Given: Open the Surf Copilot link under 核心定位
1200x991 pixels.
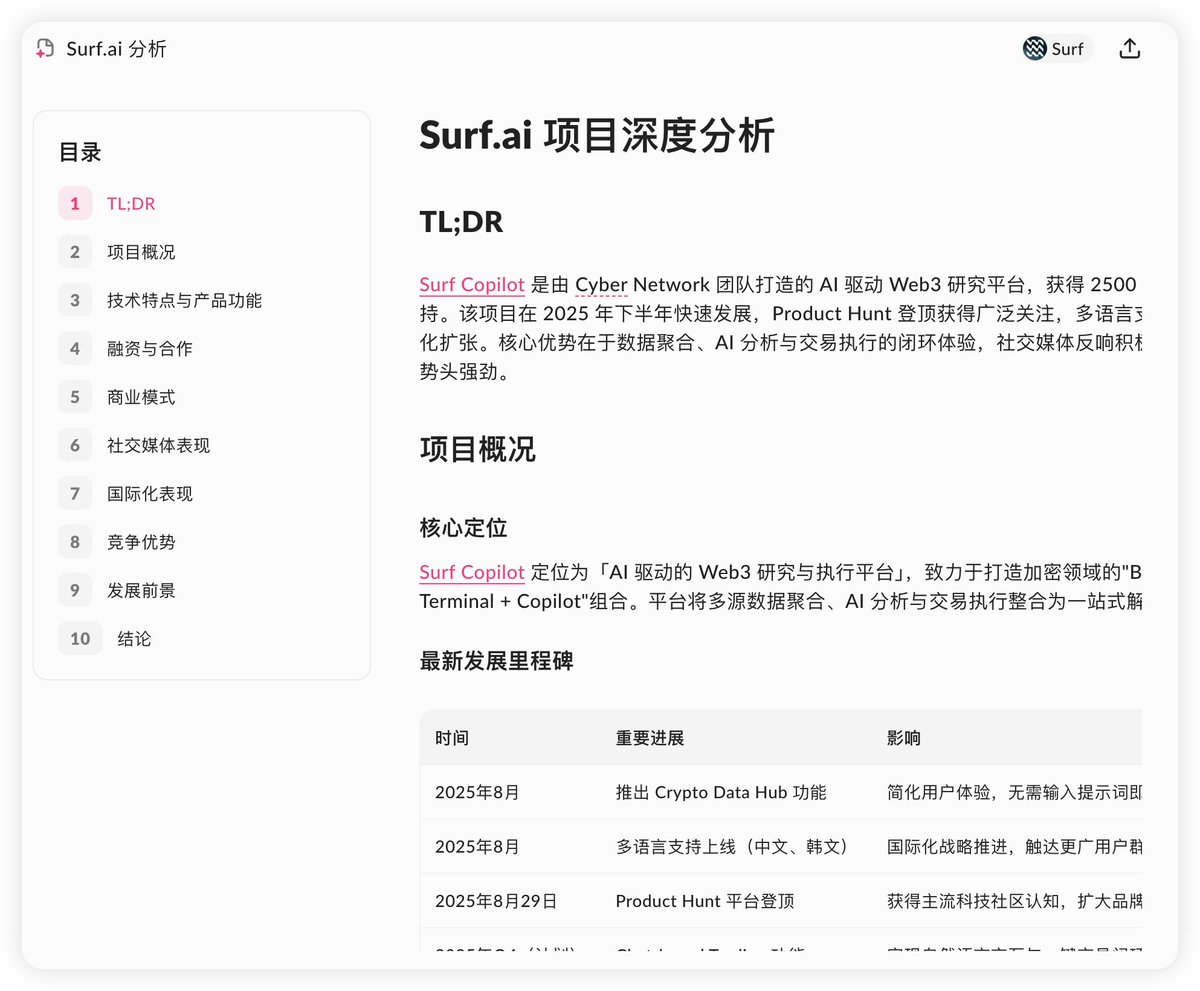Looking at the screenshot, I should [x=471, y=572].
